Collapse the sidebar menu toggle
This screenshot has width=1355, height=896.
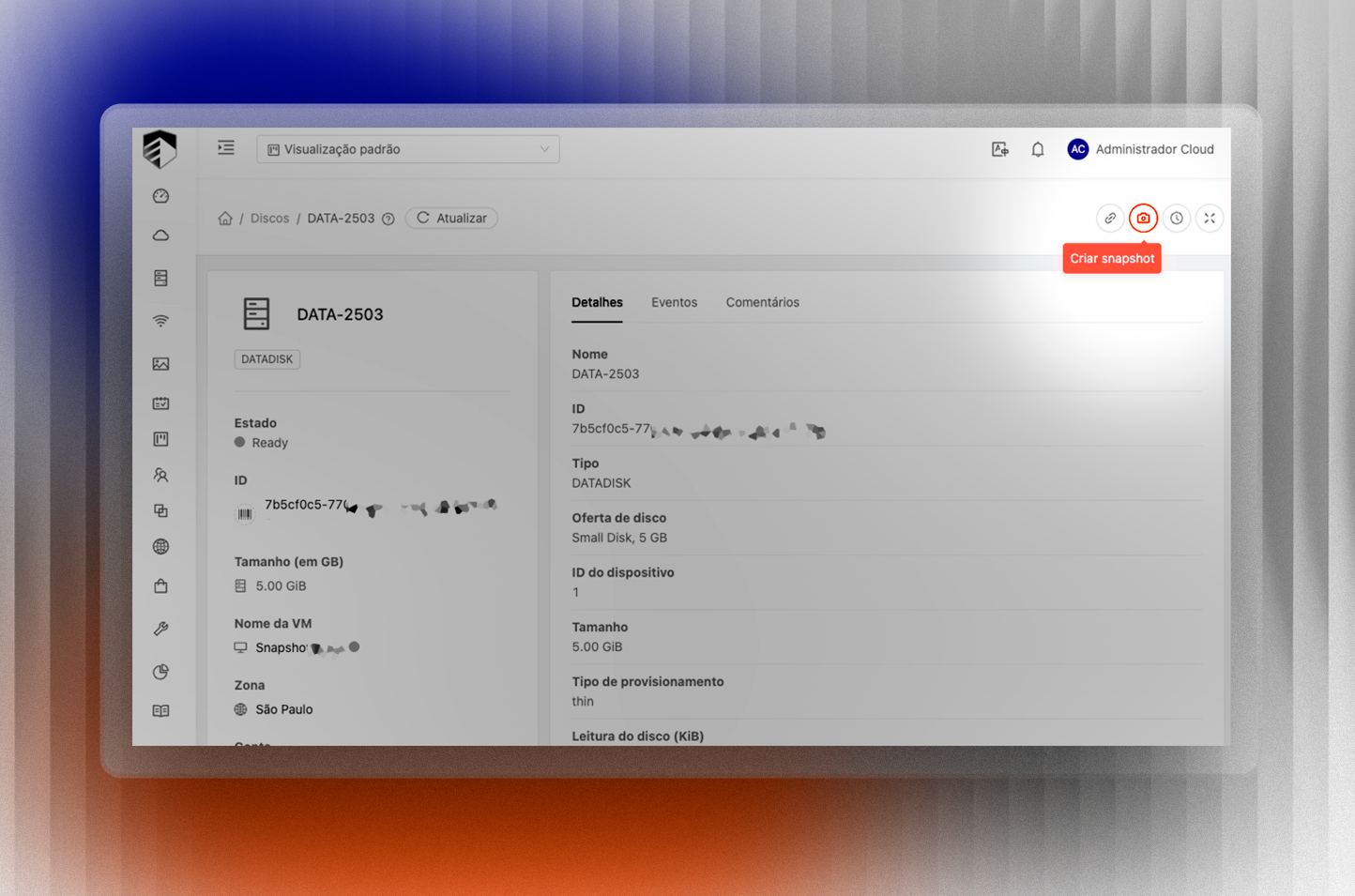226,148
